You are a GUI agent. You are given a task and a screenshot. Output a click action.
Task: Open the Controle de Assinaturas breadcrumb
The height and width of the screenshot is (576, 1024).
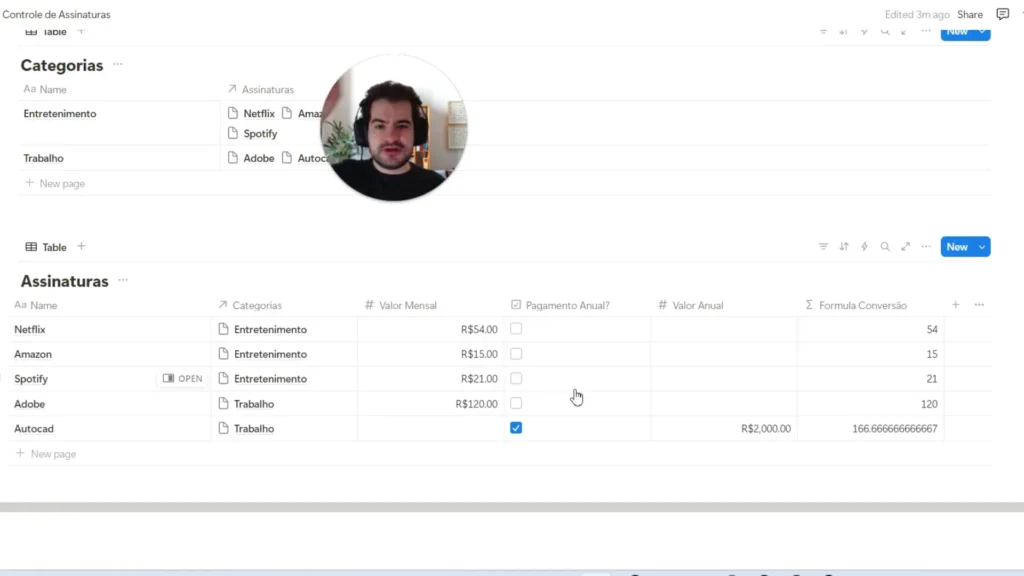pyautogui.click(x=56, y=14)
